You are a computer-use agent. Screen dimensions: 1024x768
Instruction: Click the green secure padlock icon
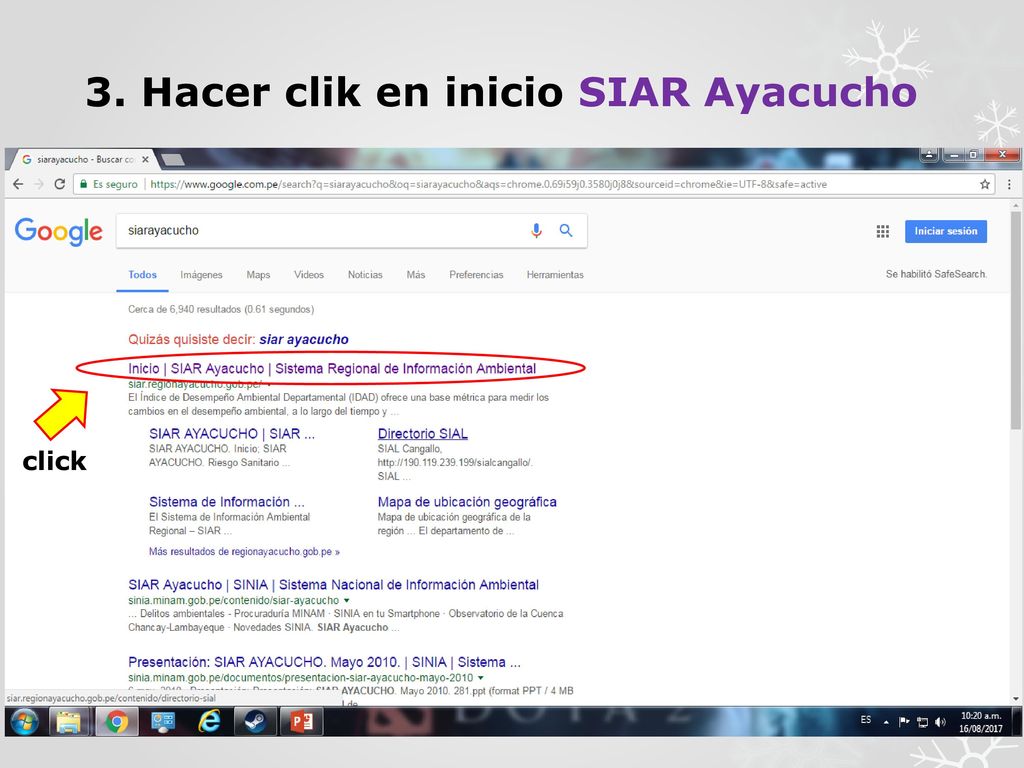pos(83,184)
